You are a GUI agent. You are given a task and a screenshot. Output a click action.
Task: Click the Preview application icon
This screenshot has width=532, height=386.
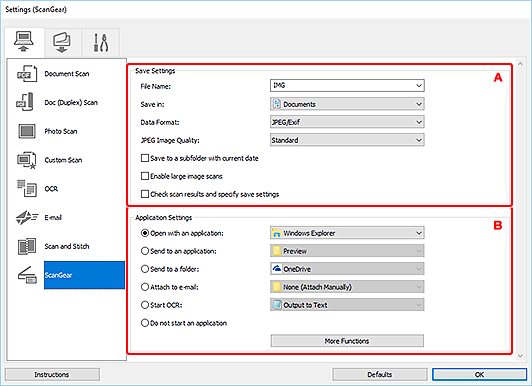coord(277,251)
